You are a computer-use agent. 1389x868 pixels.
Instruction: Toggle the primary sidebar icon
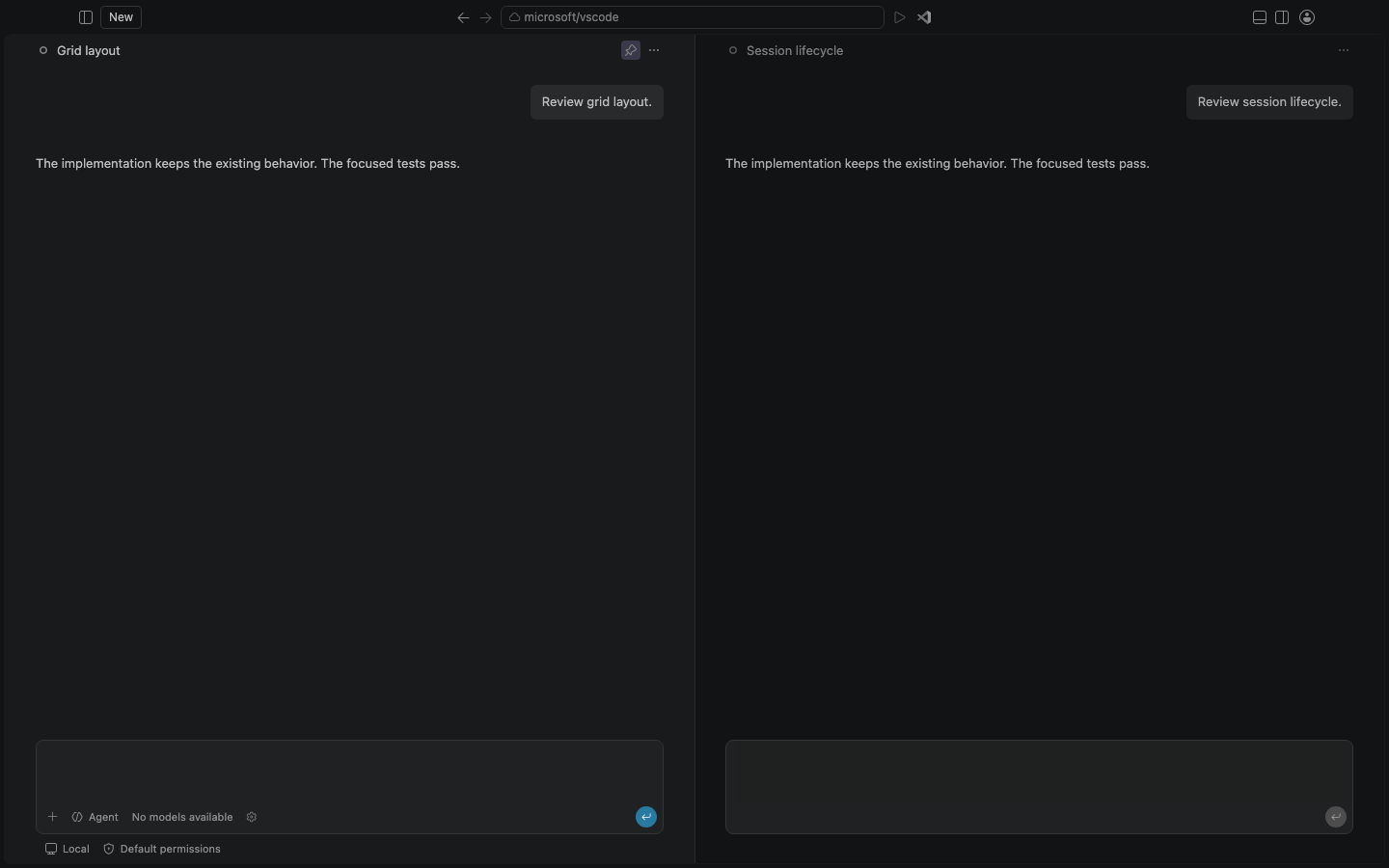click(85, 17)
